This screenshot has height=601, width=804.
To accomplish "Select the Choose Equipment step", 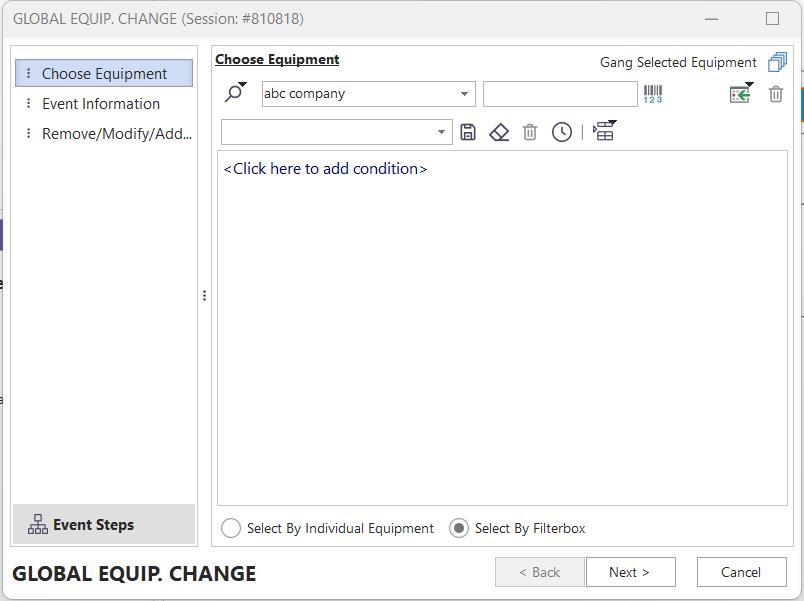I will [104, 74].
